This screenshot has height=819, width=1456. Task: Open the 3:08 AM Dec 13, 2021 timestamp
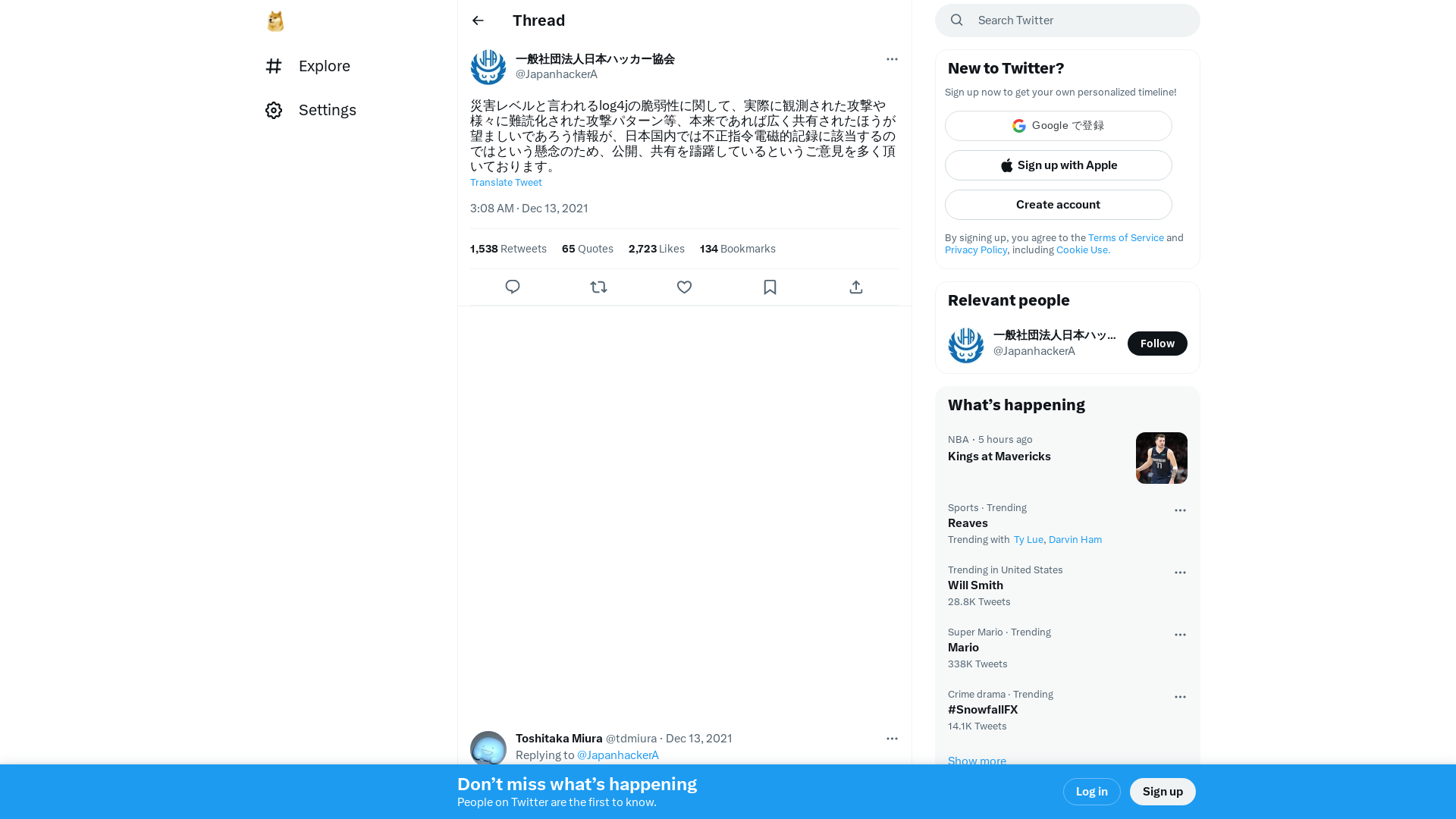pyautogui.click(x=529, y=209)
